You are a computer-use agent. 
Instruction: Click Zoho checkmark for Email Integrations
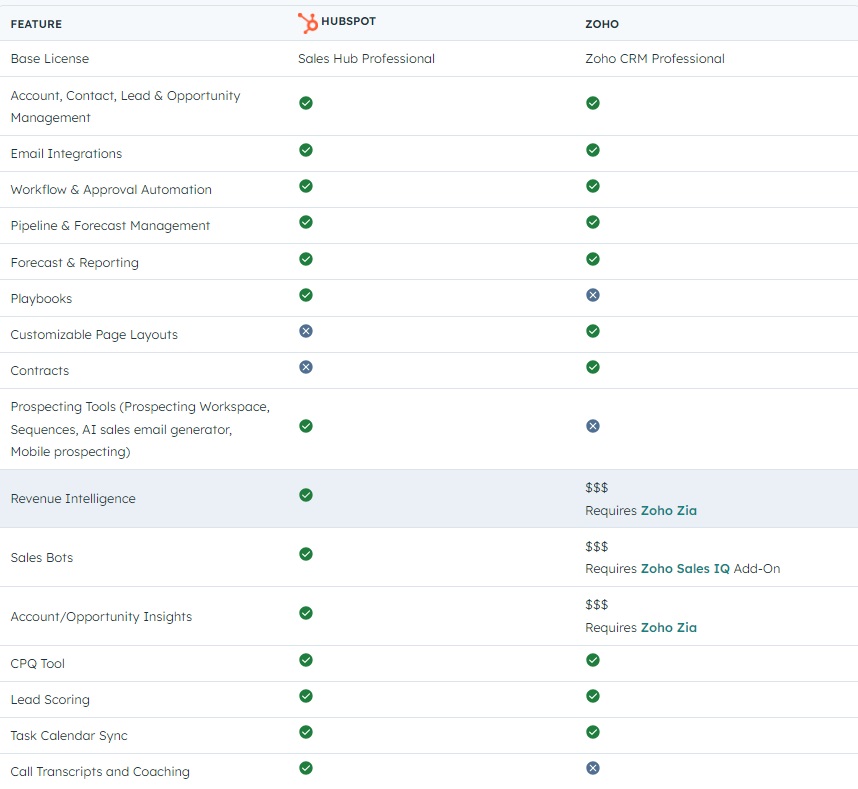593,150
